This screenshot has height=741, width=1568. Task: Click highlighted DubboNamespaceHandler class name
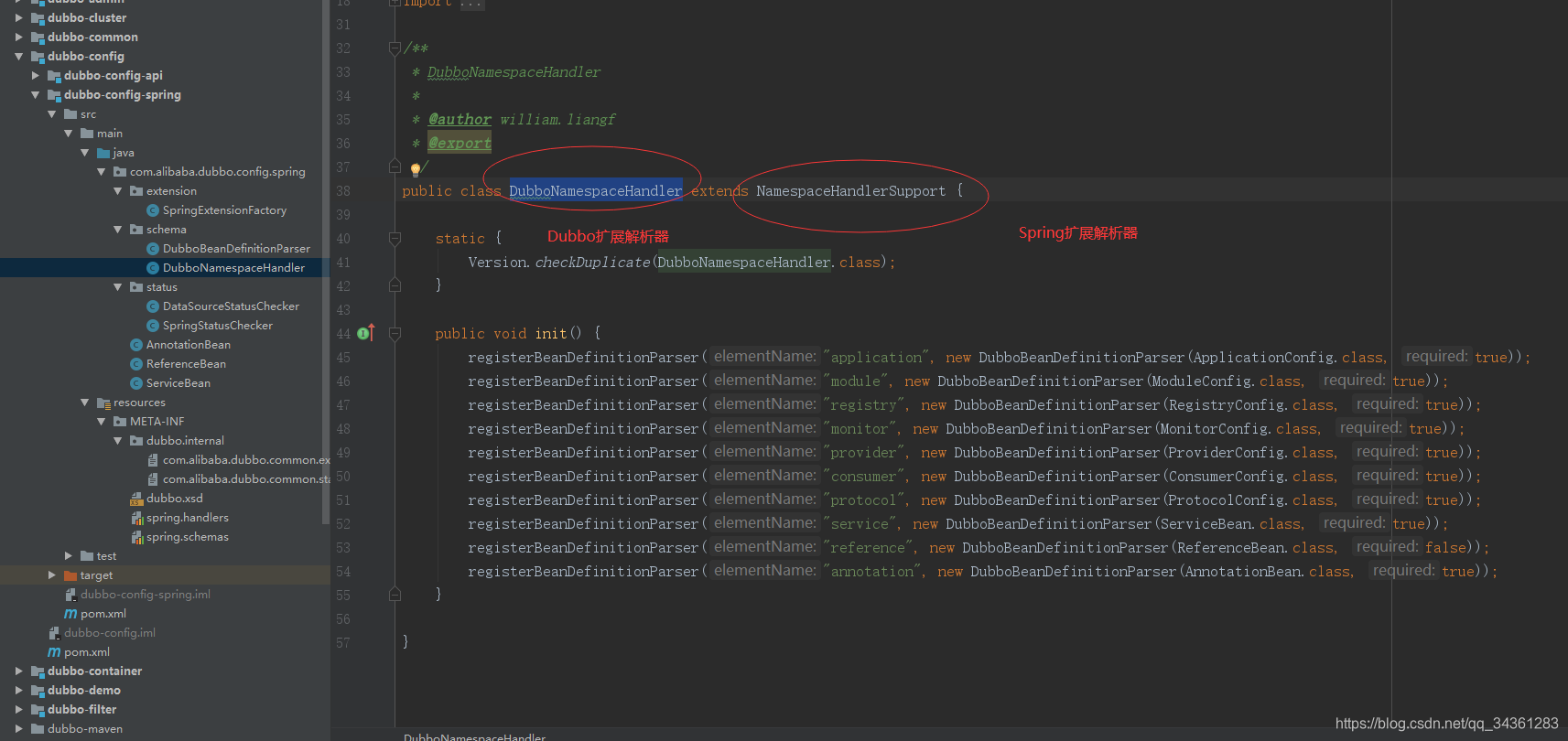point(596,191)
